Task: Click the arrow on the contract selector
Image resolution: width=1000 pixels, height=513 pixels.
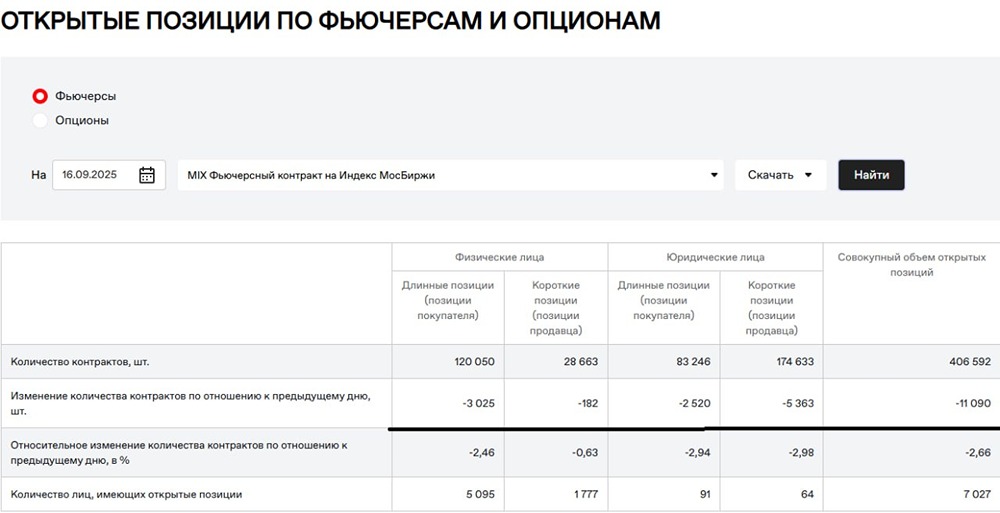Action: (x=715, y=175)
